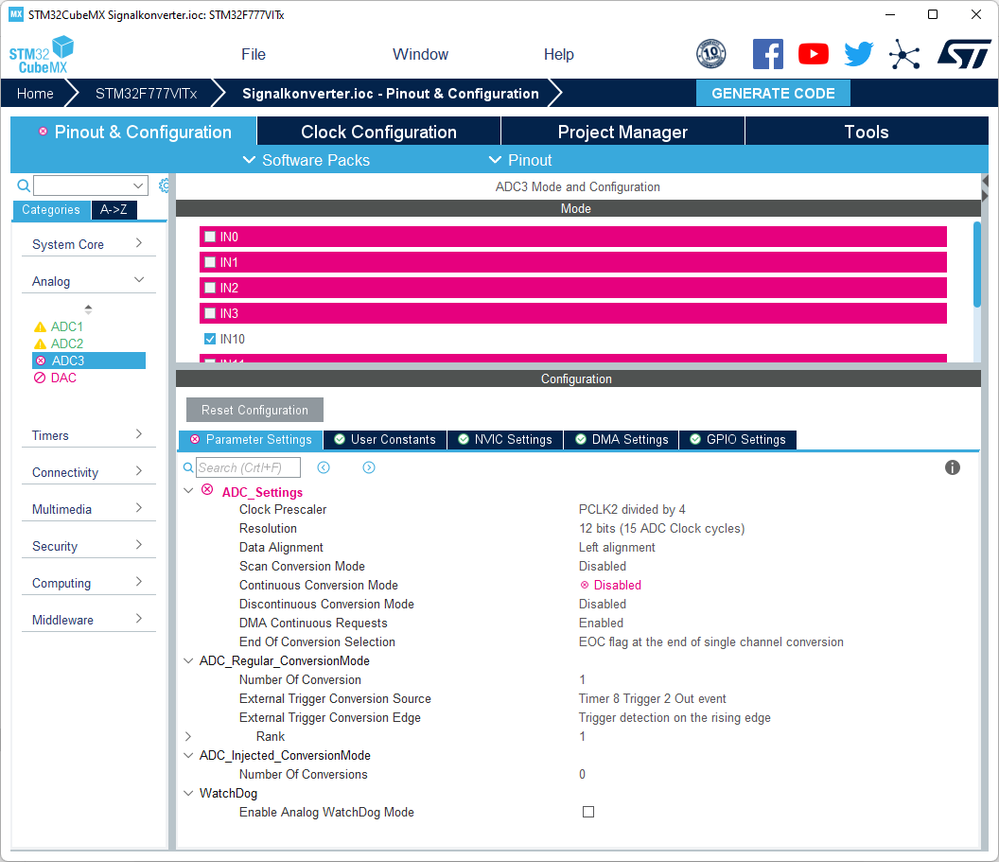999x862 pixels.
Task: Click the ADC_Settings error icon
Action: (x=207, y=490)
